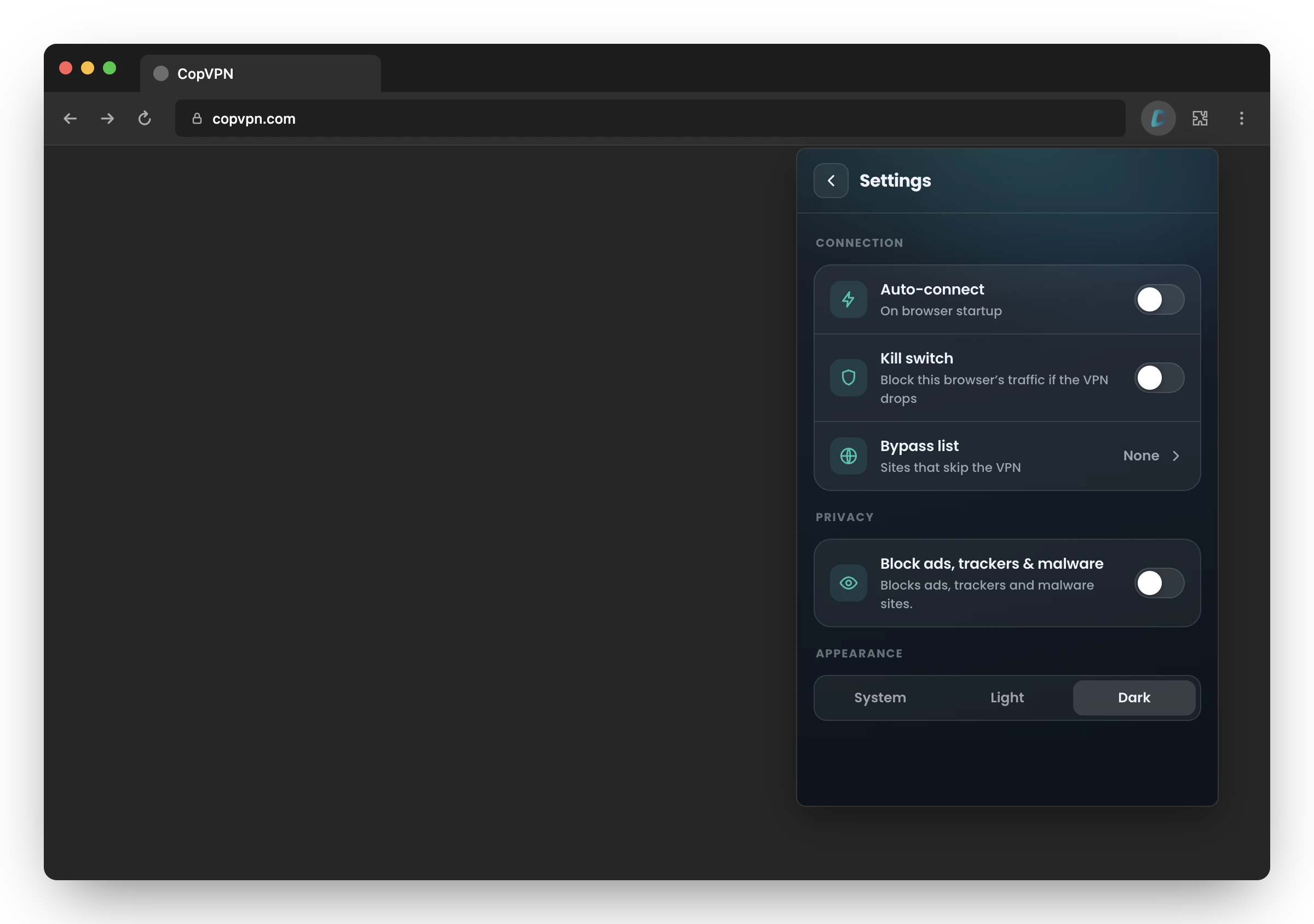The image size is (1314, 924).
Task: Click the 'Kill switch' title text
Action: pyautogui.click(x=917, y=359)
